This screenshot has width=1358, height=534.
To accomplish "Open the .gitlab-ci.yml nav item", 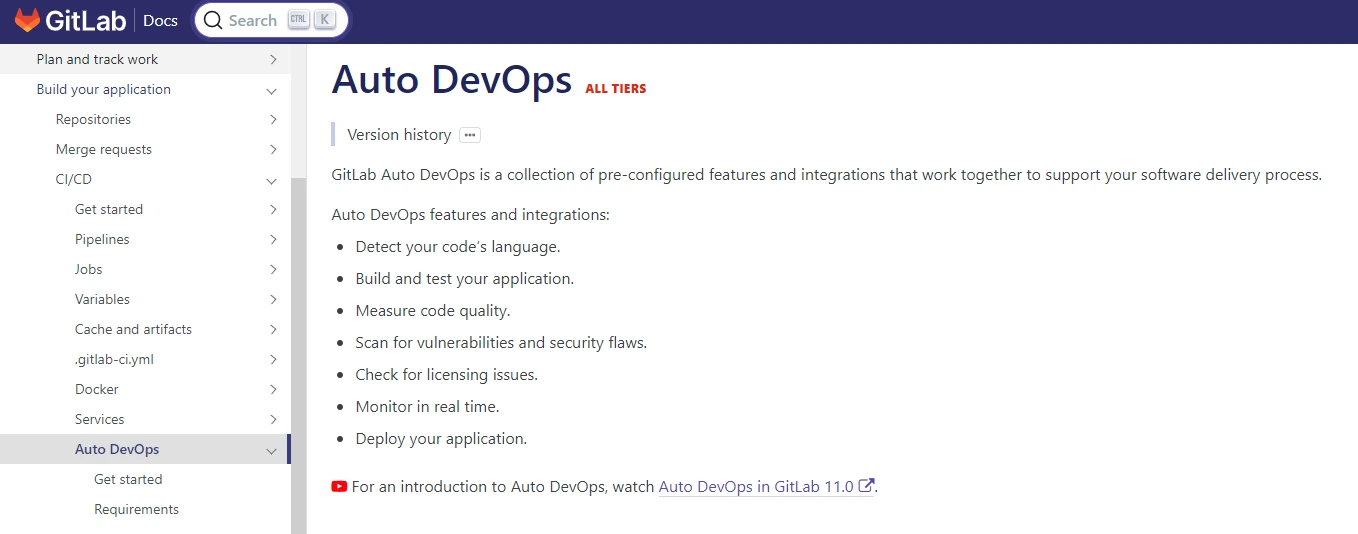I will pos(114,359).
